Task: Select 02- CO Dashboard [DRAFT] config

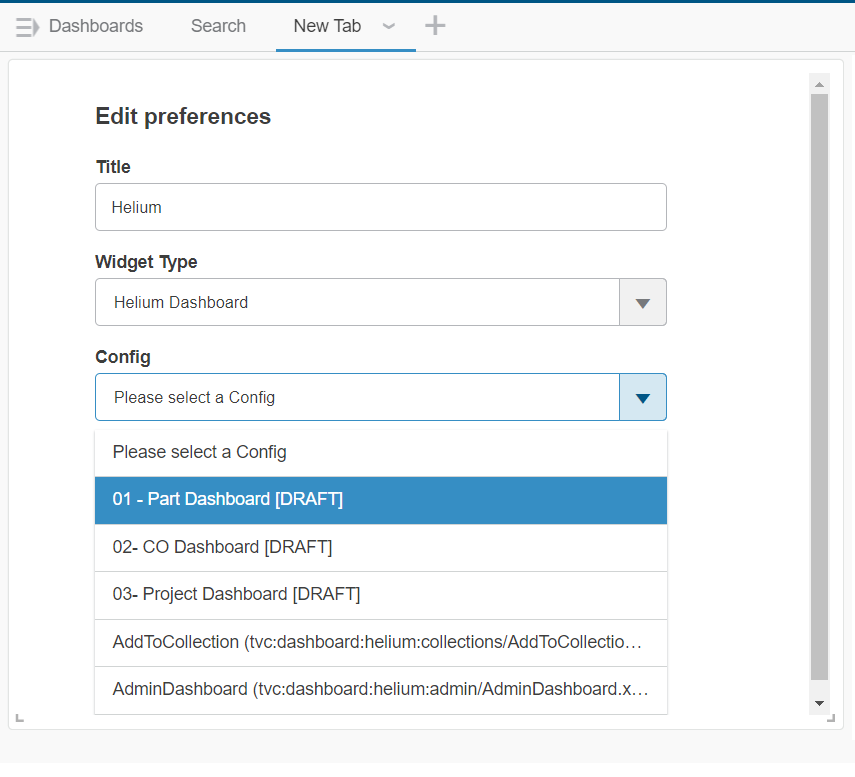Action: click(380, 547)
